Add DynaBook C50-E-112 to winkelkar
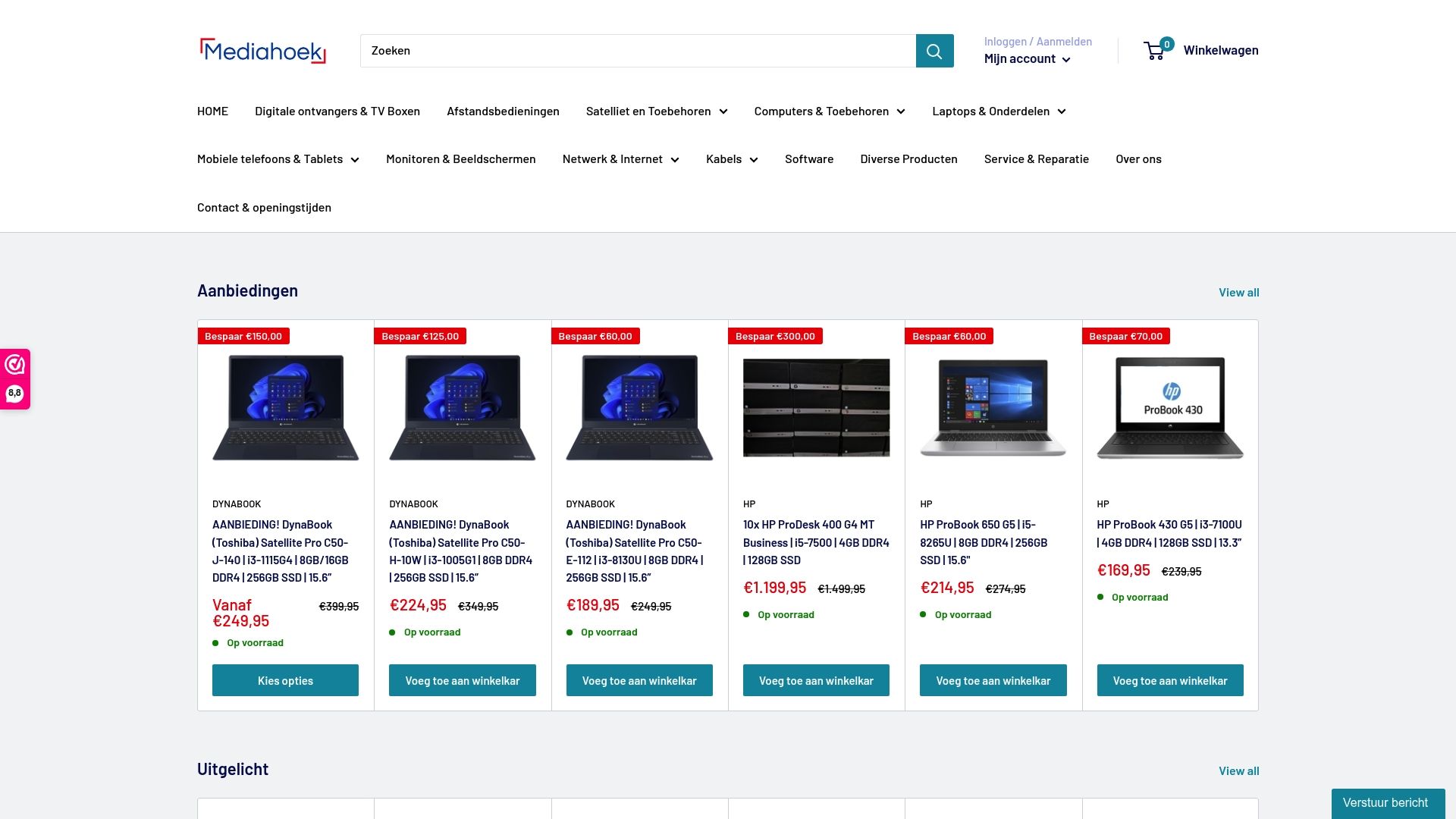Screen dimensions: 1456x819 click(639, 680)
